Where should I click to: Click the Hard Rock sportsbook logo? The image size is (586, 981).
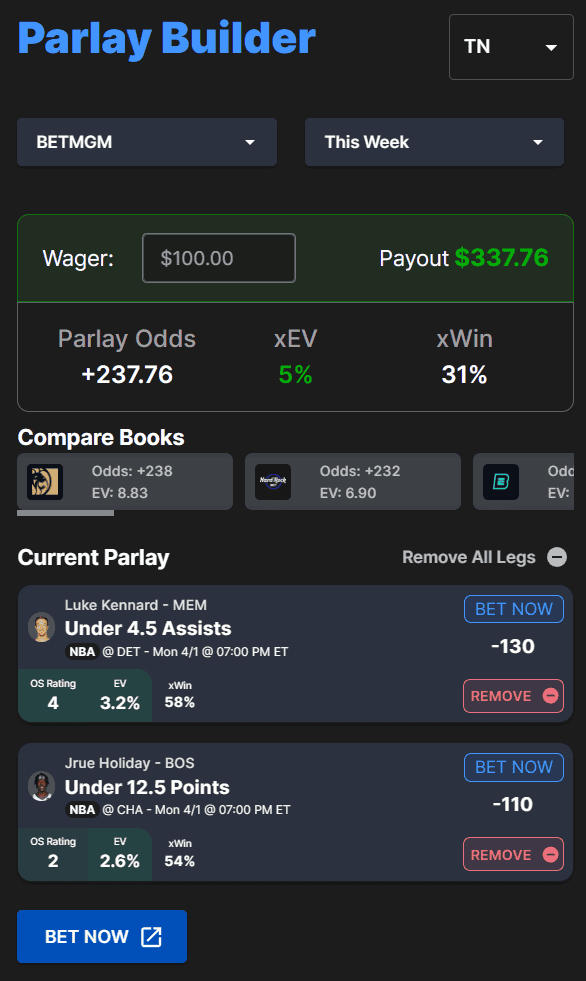(273, 482)
